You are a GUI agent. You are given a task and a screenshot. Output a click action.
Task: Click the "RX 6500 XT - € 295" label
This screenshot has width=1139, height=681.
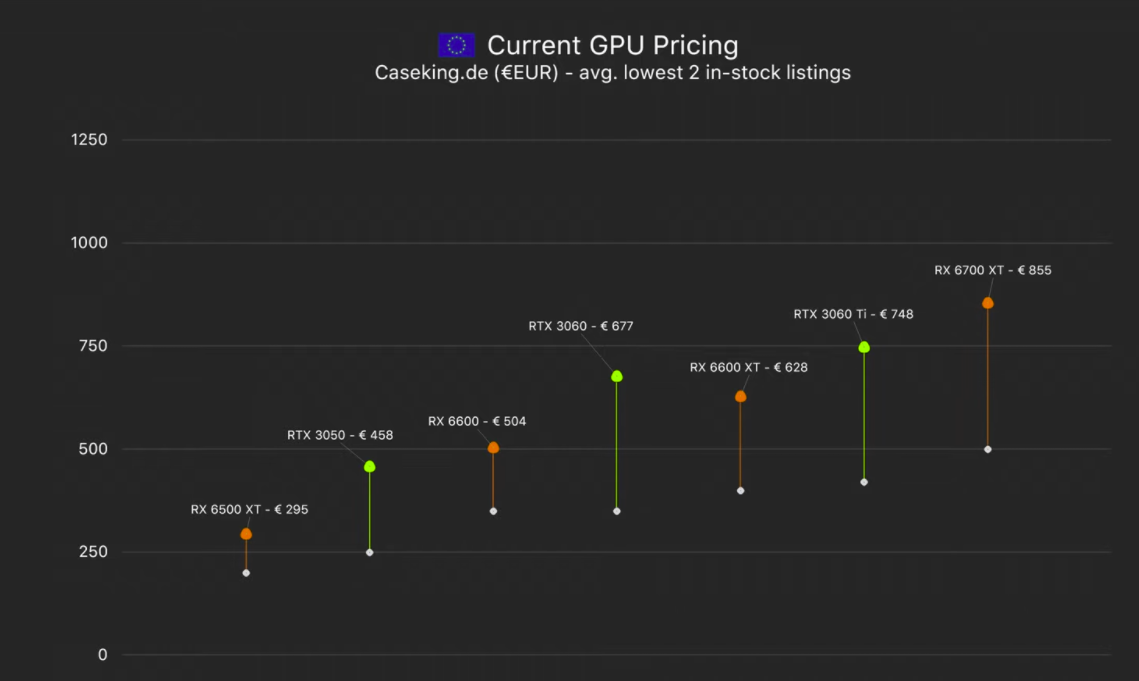click(x=249, y=509)
